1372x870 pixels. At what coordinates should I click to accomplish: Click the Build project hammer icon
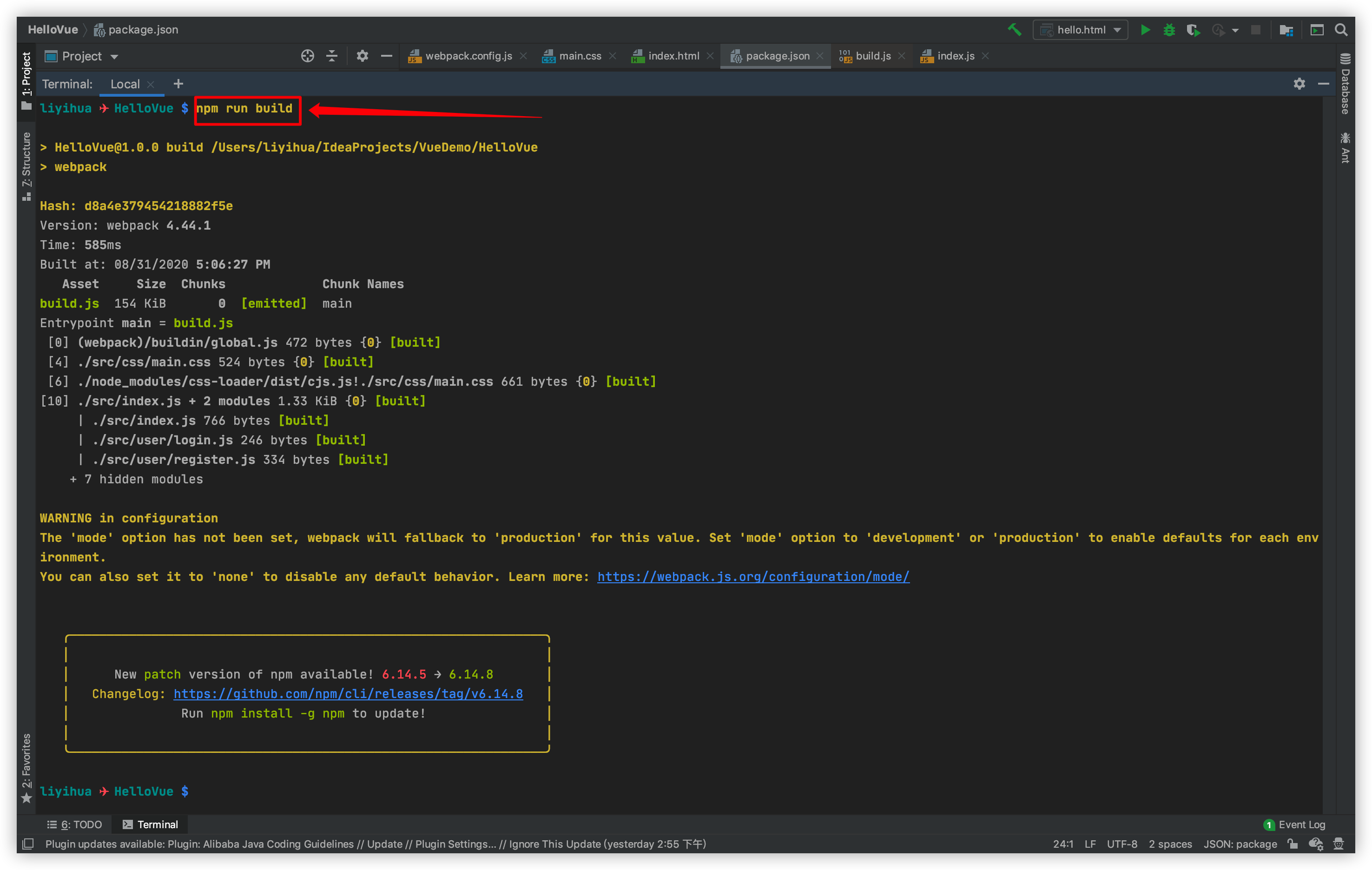pyautogui.click(x=1014, y=30)
